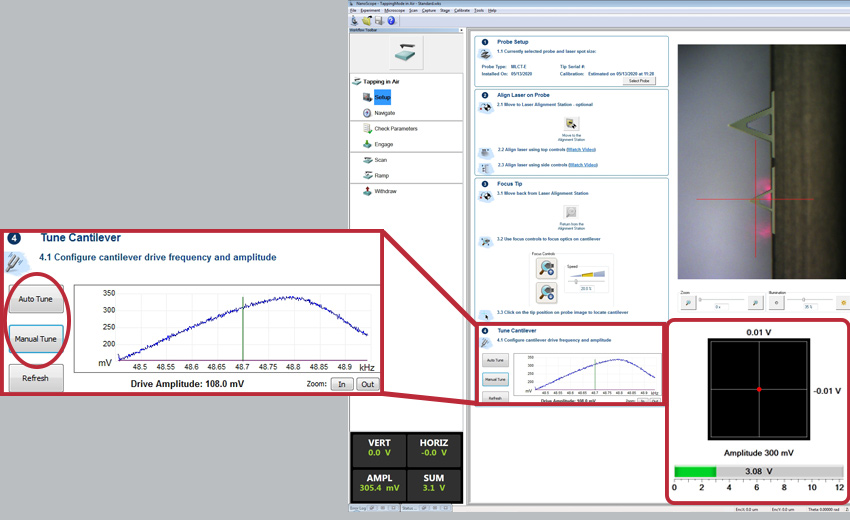Switch to the Error Log tab

(374, 508)
